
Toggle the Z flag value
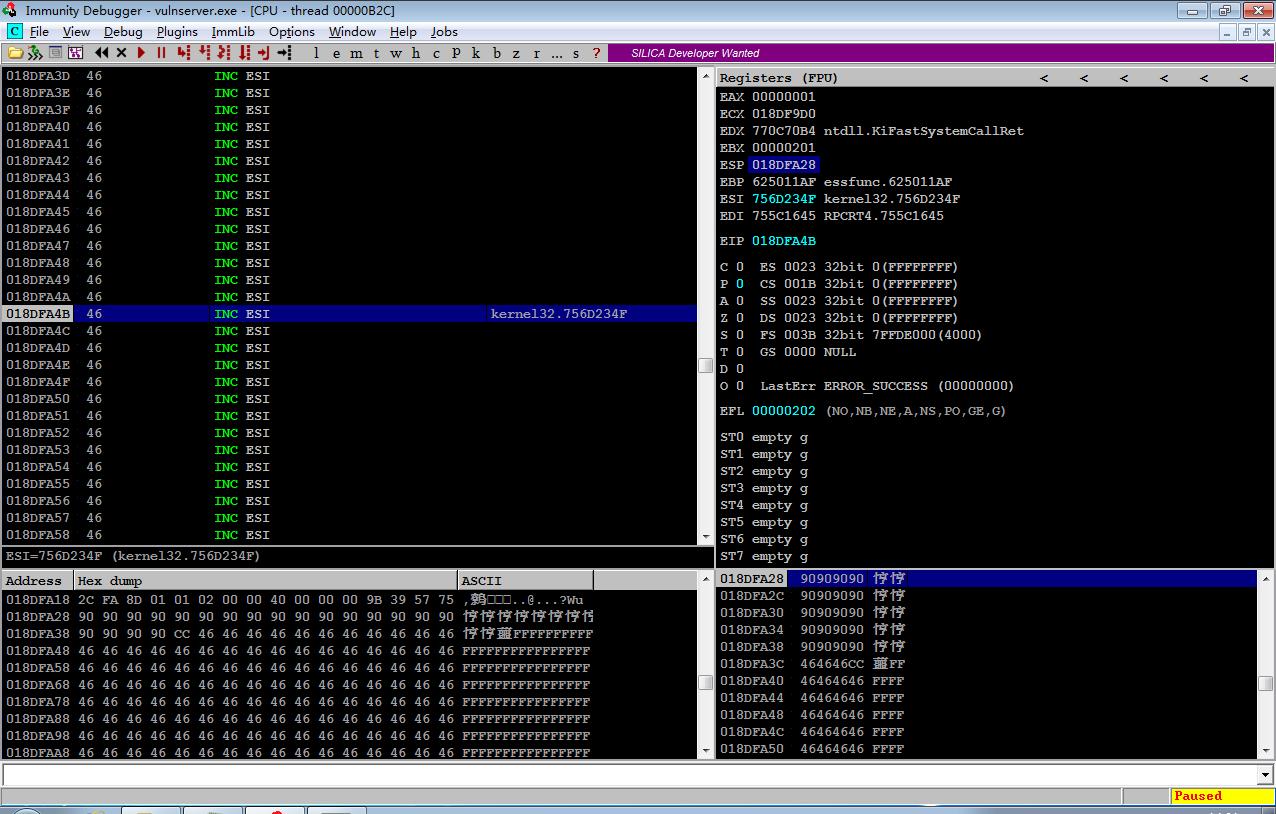(740, 318)
